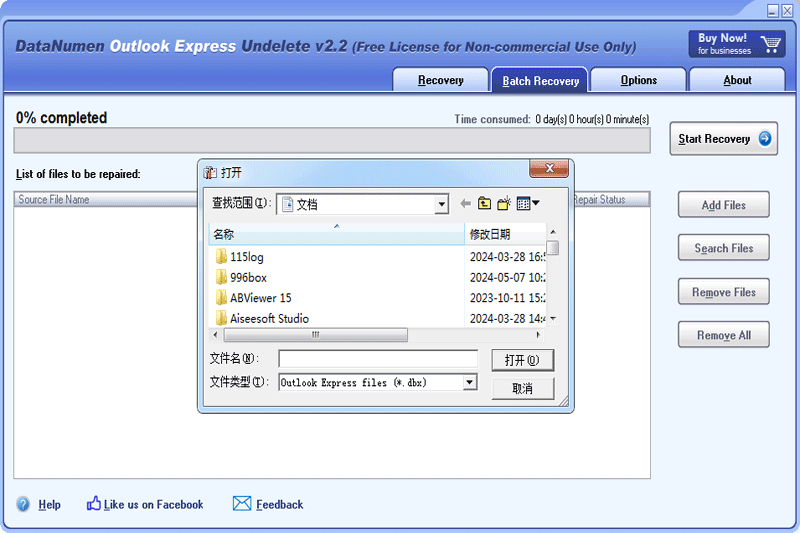Click the horizontal scrollbar thumb in file list

click(316, 335)
